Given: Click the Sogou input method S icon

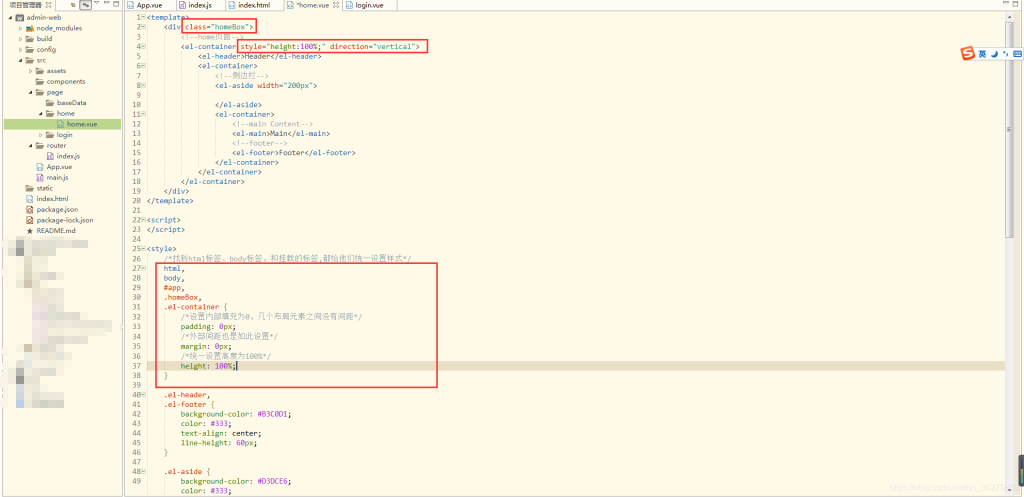Looking at the screenshot, I should [x=967, y=53].
